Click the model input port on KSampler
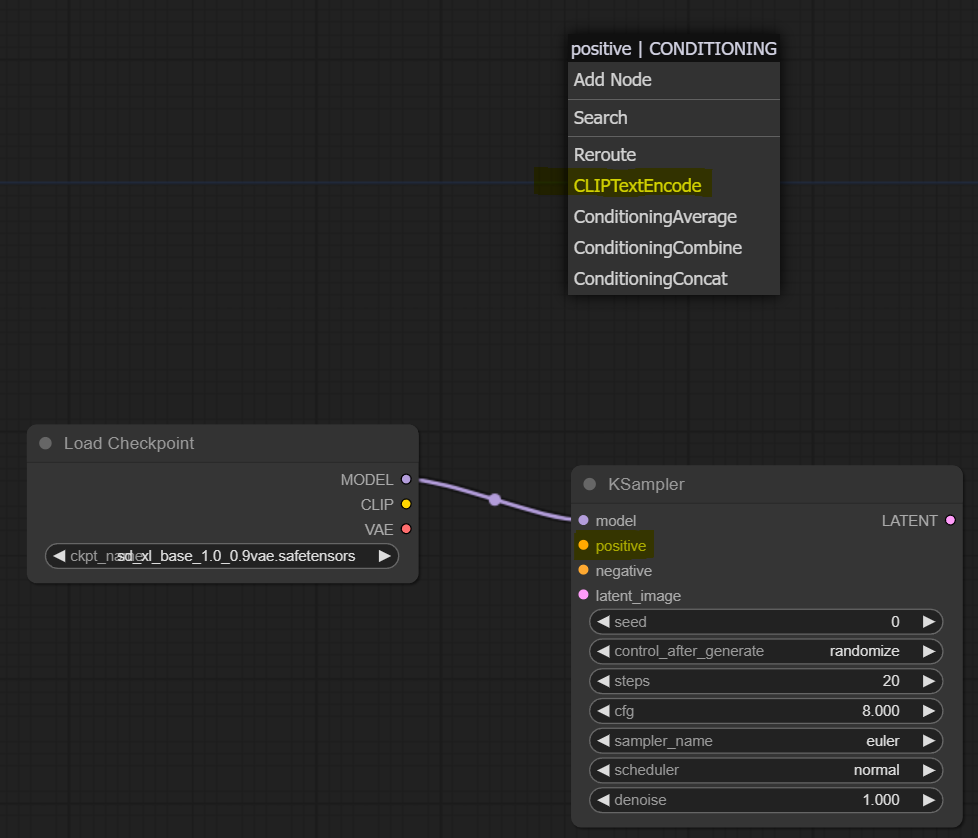Viewport: 978px width, 838px height. click(582, 520)
